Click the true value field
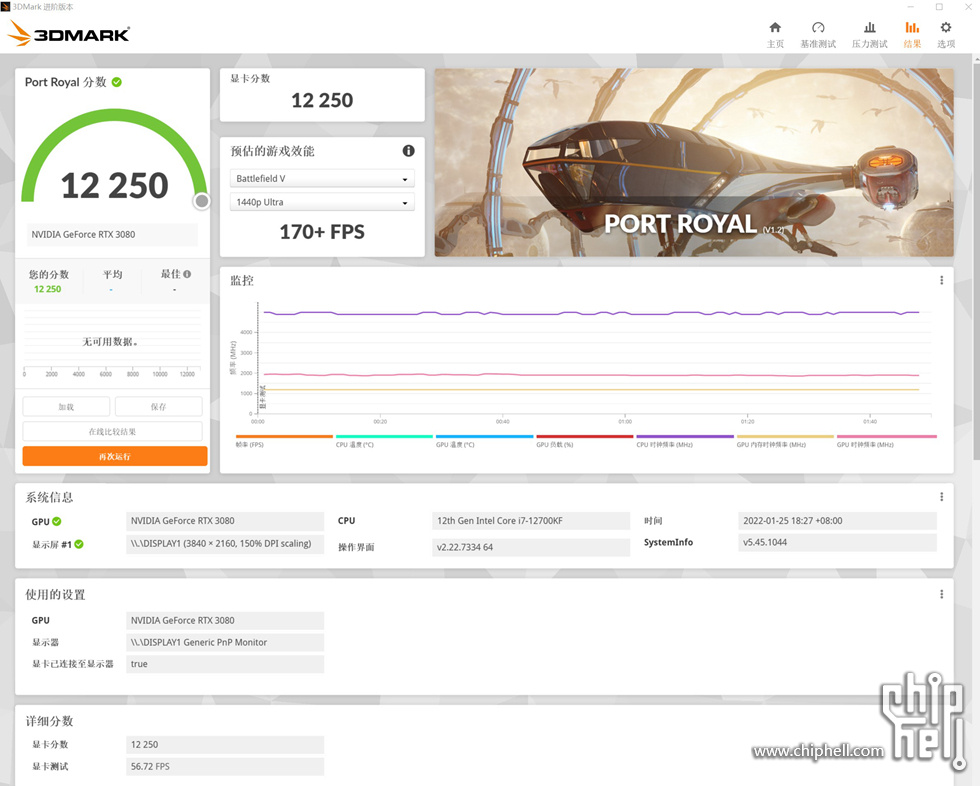 click(225, 664)
